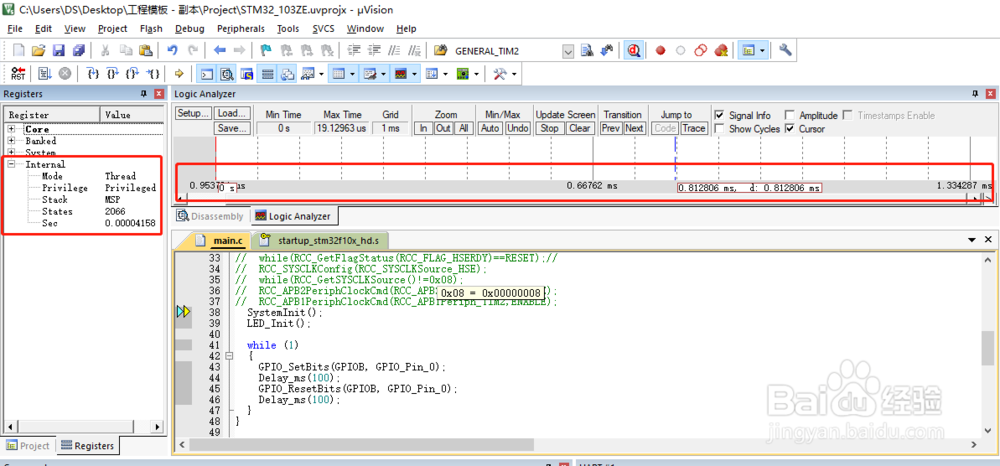Show next statement yellow arrow icon
The height and width of the screenshot is (466, 1000).
179,74
